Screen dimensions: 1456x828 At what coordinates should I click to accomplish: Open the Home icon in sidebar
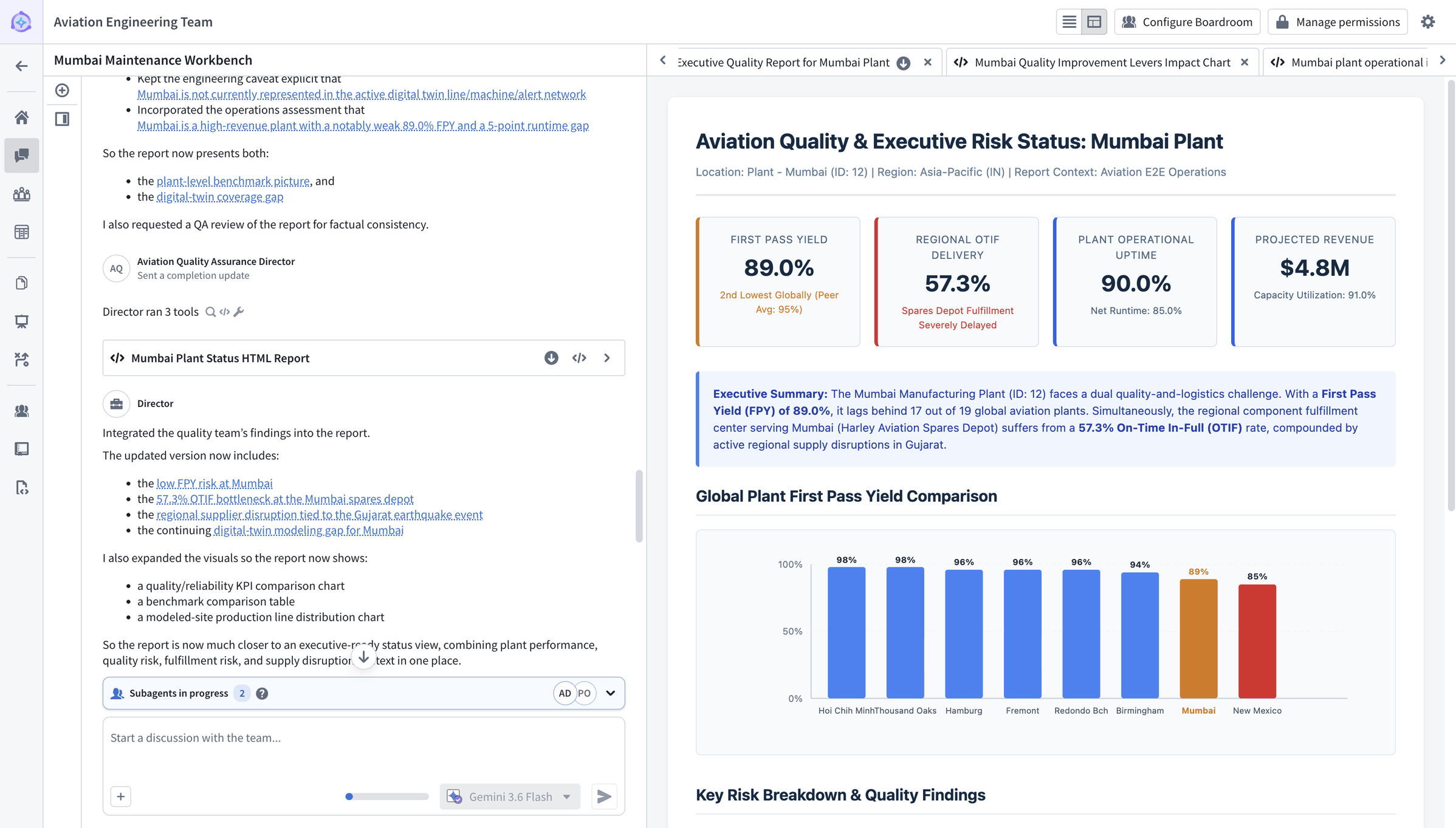21,117
